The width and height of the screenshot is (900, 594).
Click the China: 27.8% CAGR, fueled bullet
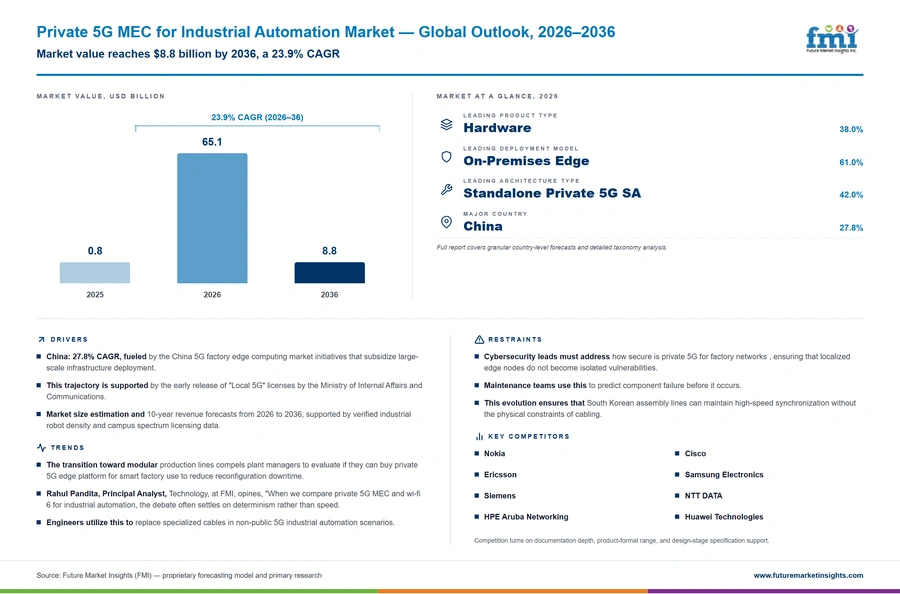(232, 362)
